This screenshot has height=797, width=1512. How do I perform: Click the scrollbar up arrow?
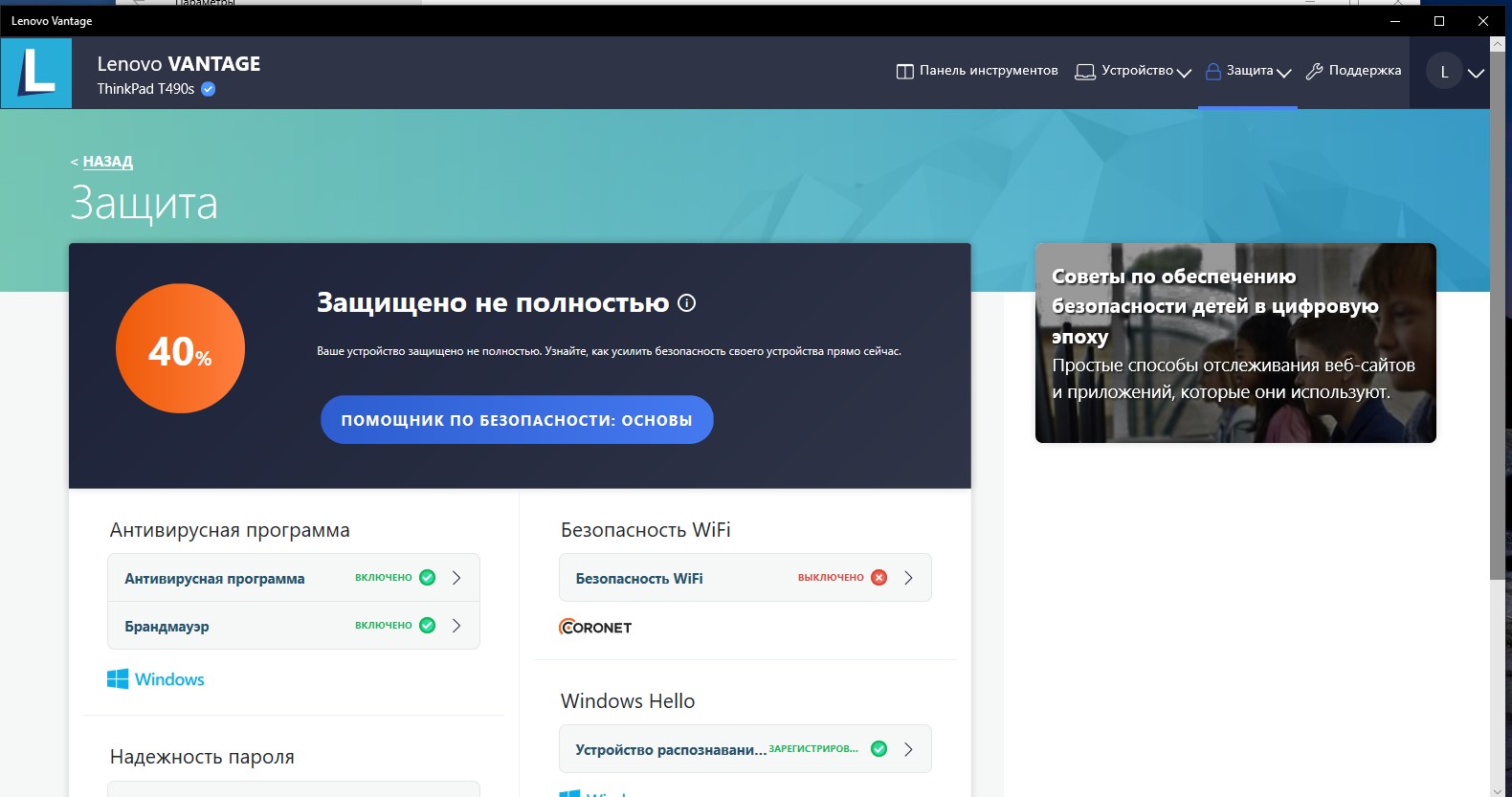click(1498, 44)
